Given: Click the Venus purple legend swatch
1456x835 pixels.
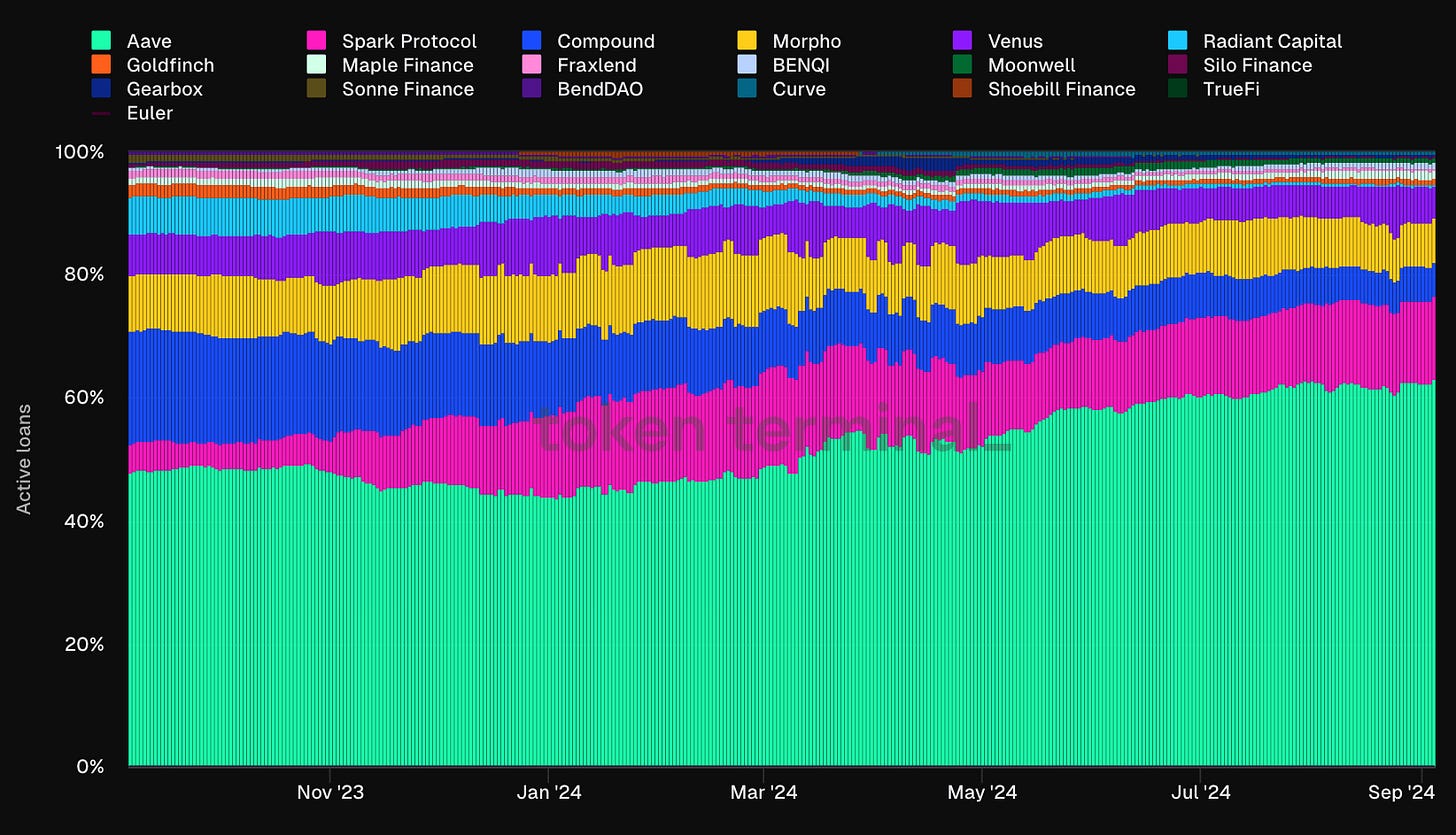Looking at the screenshot, I should click(x=962, y=41).
